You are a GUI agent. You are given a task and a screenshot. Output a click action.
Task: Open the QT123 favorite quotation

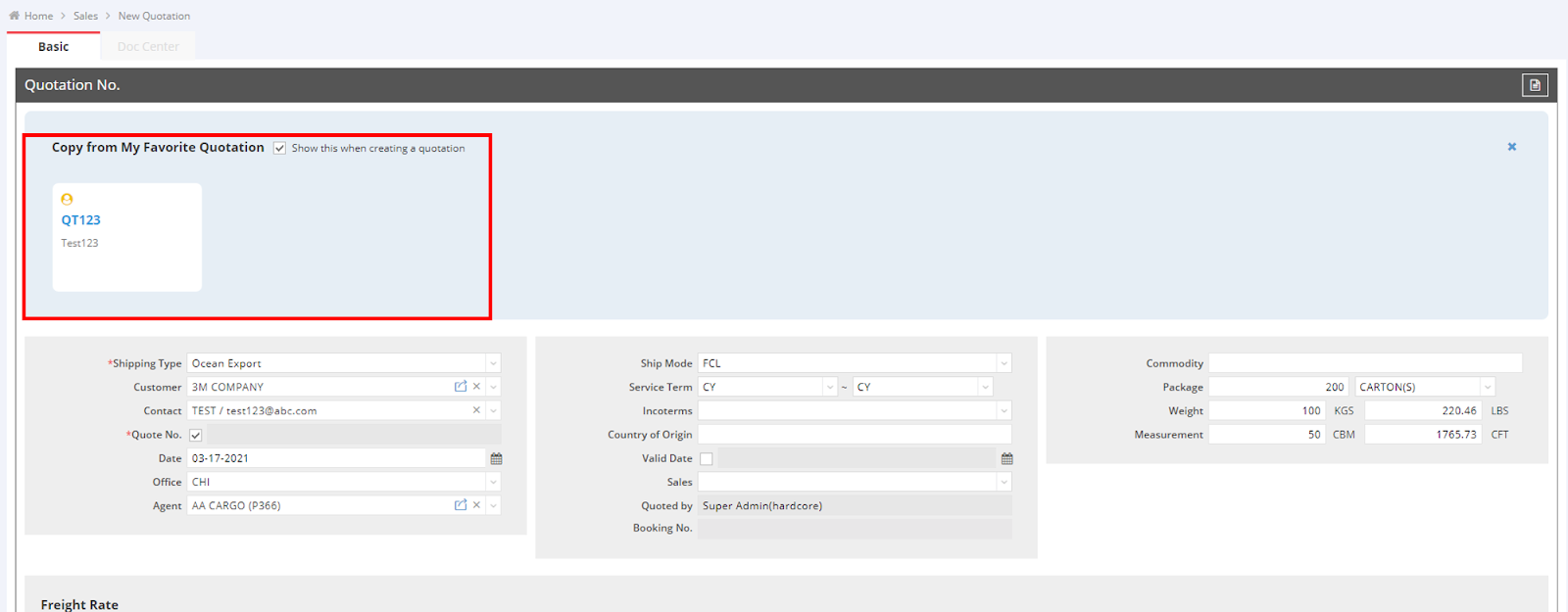(x=81, y=220)
